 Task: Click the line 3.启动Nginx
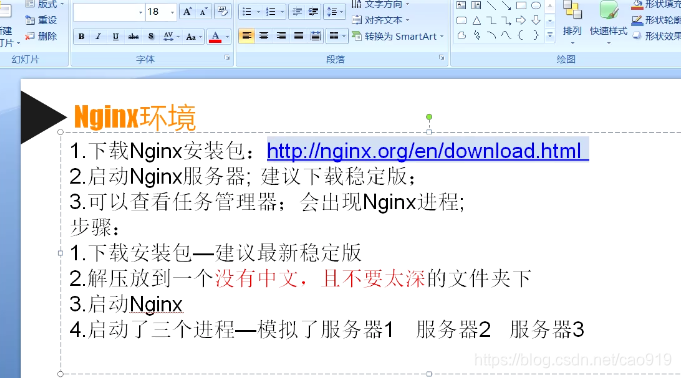point(126,304)
